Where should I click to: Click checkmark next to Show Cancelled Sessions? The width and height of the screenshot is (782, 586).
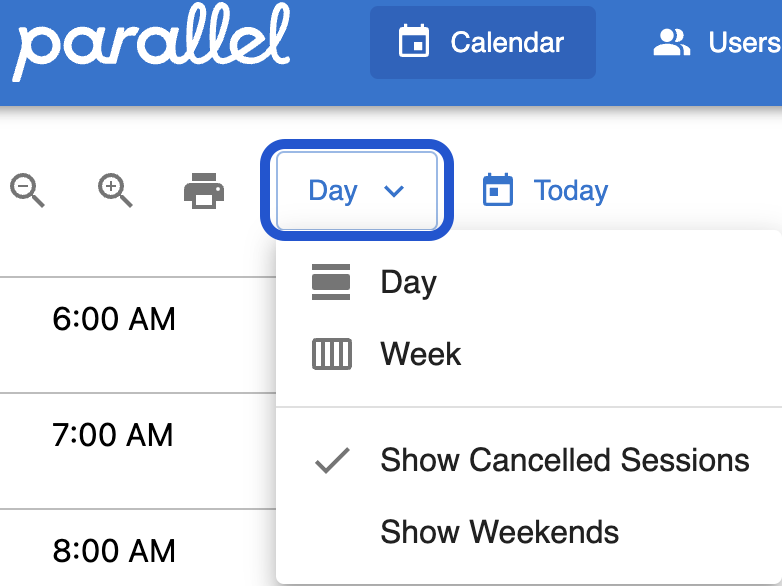[x=331, y=460]
